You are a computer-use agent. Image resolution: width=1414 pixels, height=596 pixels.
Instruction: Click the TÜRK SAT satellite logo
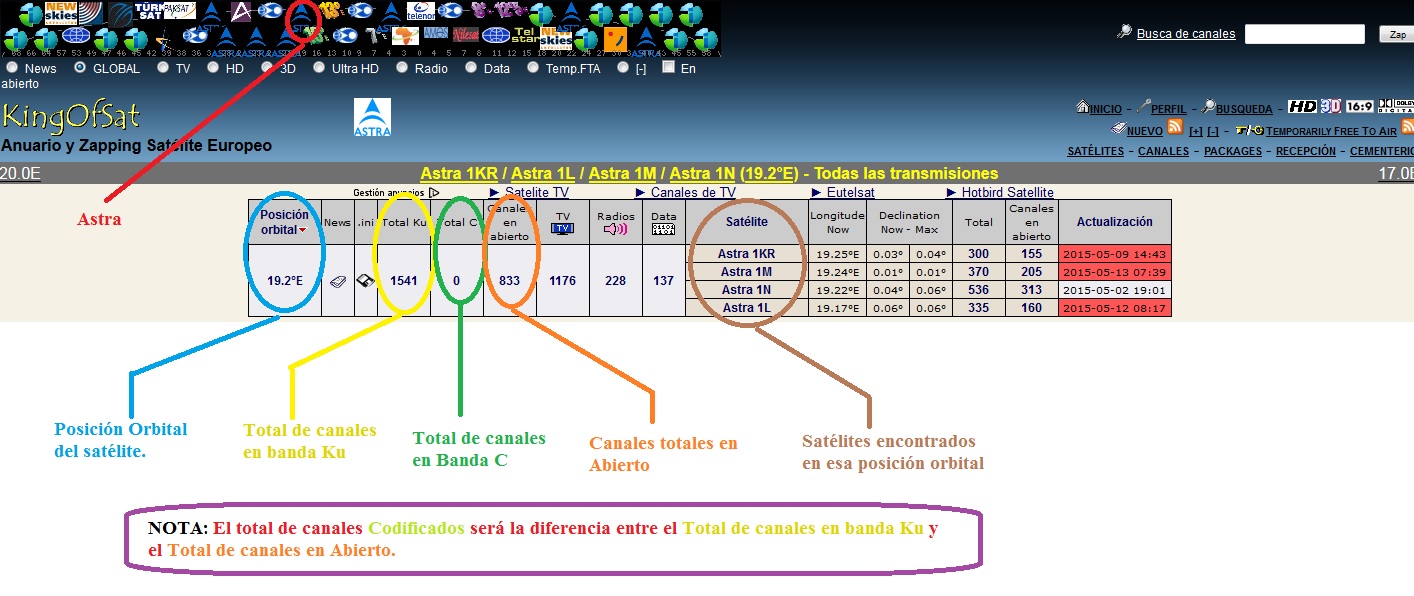(x=148, y=12)
